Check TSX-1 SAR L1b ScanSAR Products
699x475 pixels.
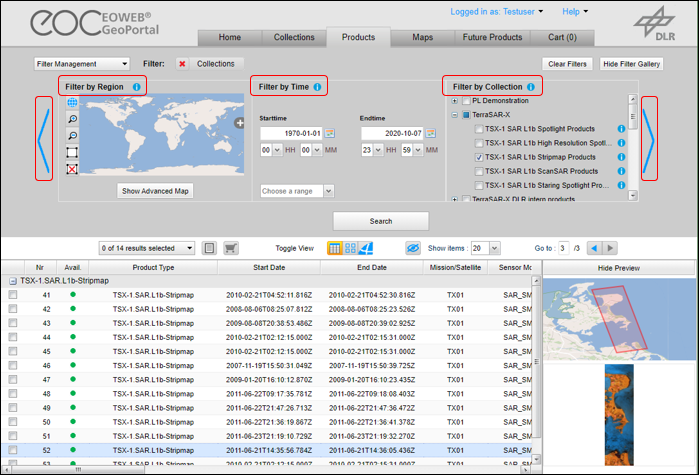pyautogui.click(x=479, y=171)
